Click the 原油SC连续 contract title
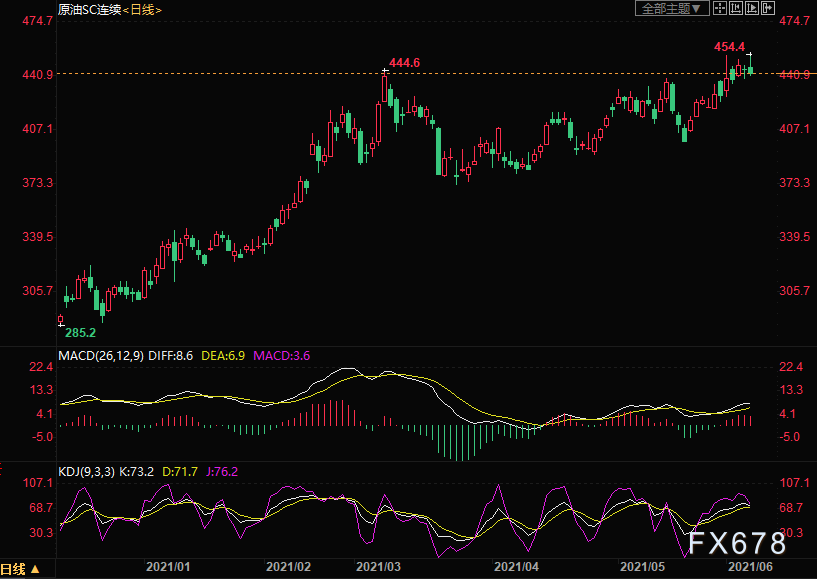817x579 pixels. pos(91,9)
